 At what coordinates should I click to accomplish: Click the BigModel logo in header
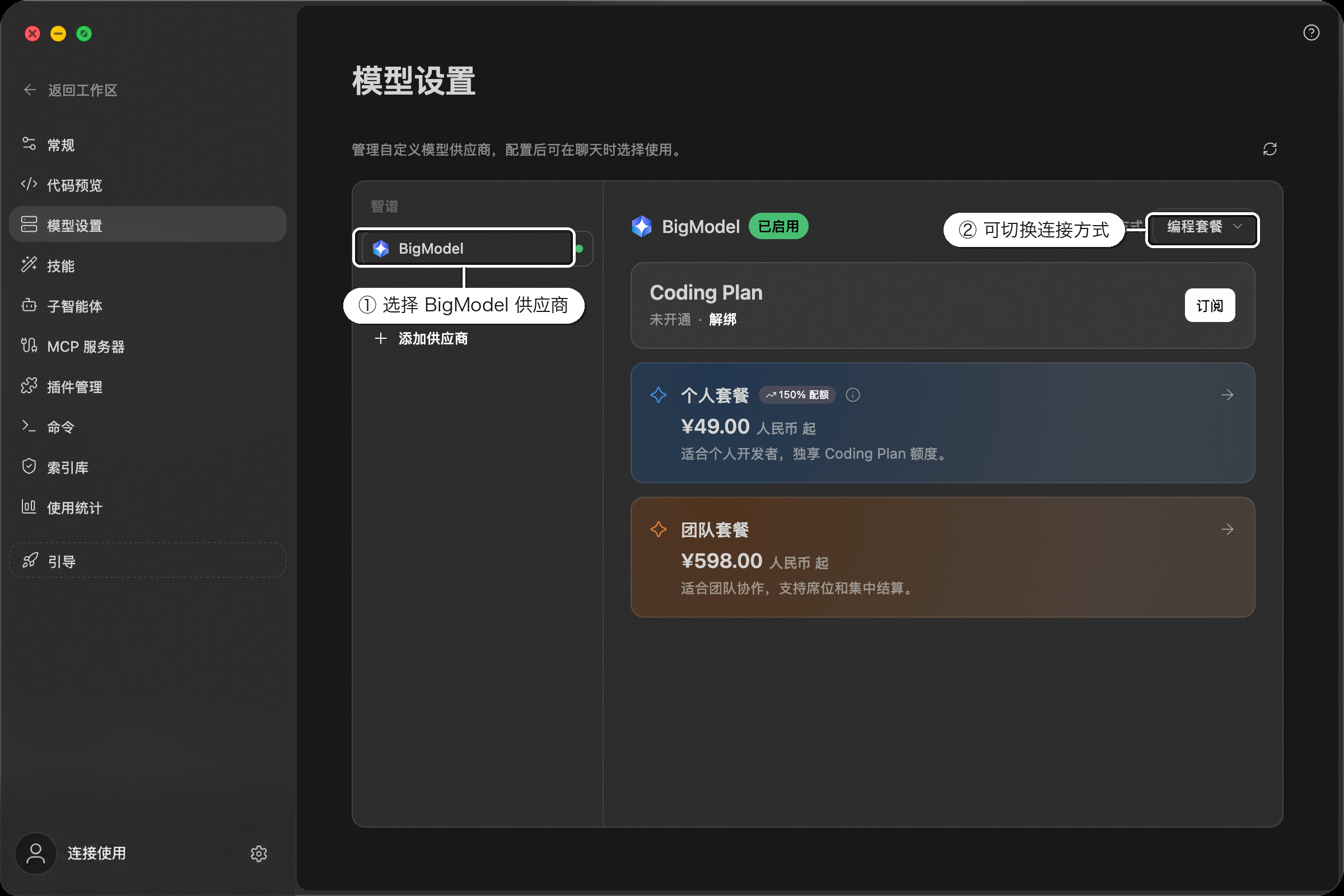pos(642,226)
